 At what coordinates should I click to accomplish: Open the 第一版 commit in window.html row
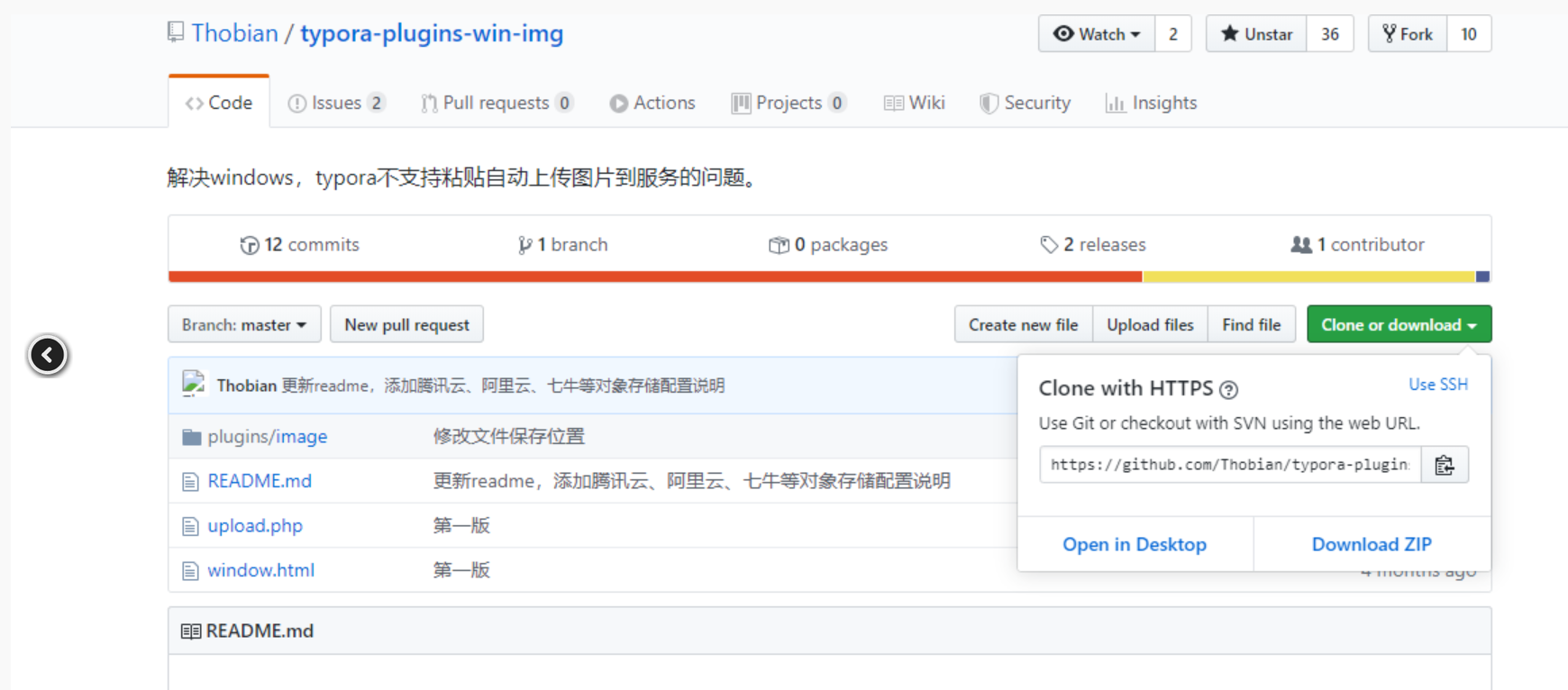461,570
